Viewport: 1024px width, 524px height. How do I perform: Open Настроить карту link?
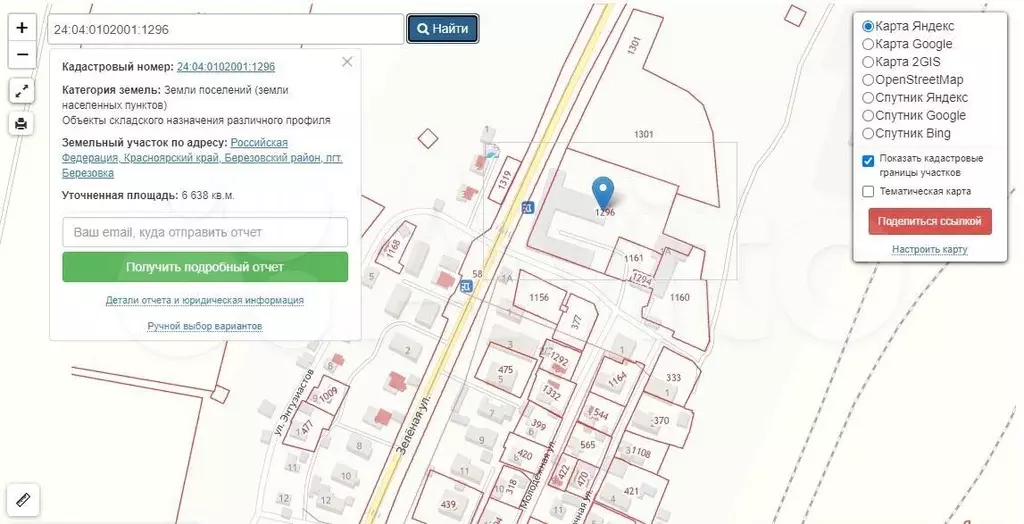point(929,250)
